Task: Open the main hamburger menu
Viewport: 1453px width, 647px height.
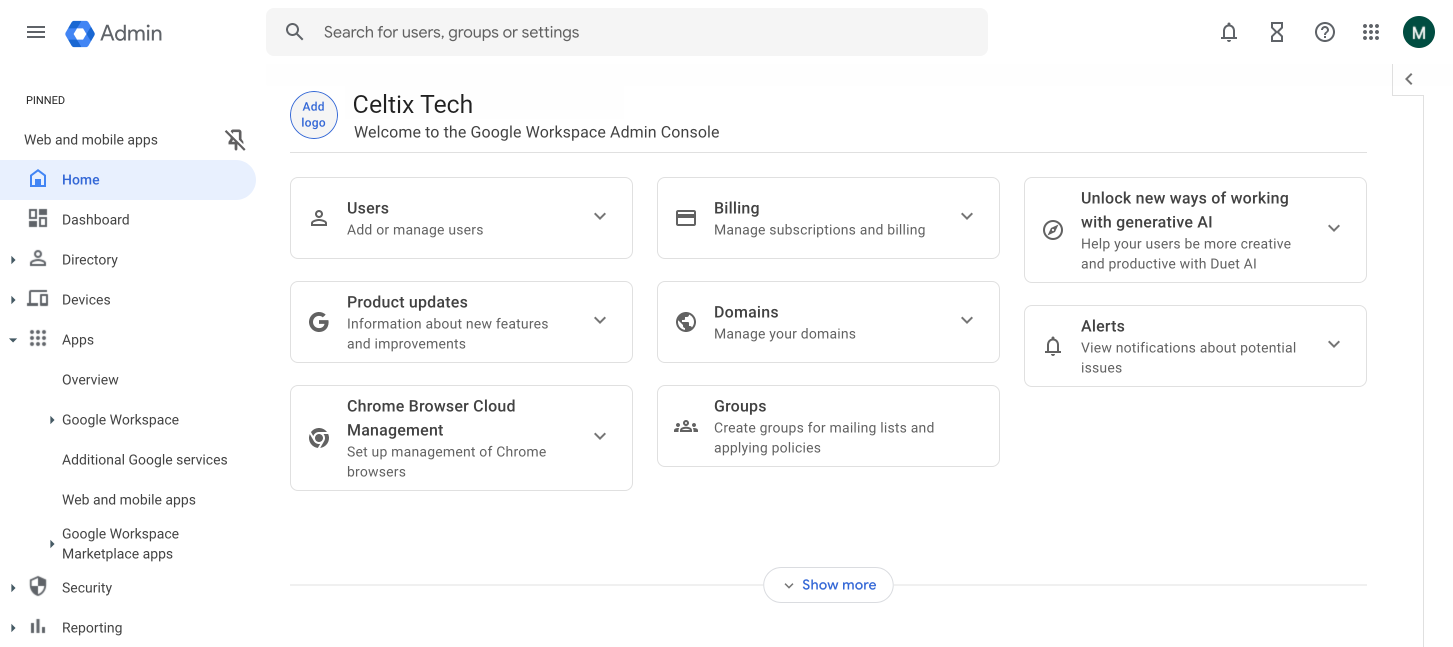Action: tap(36, 32)
